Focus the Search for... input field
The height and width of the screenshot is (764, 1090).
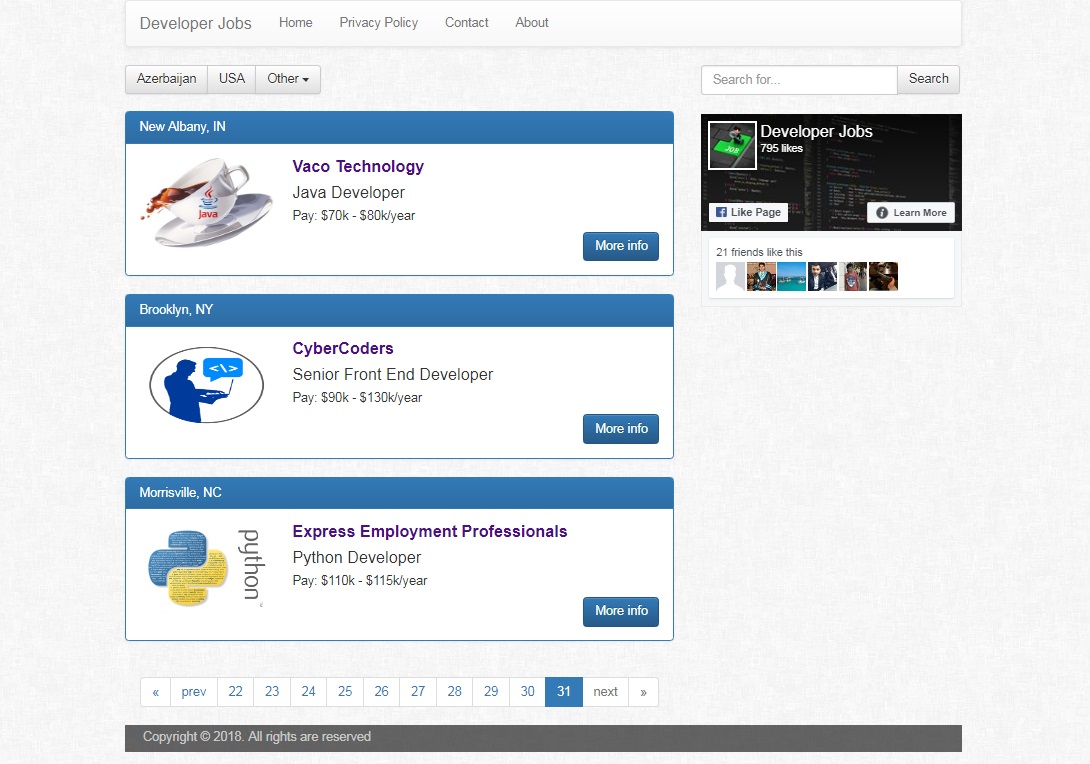pos(799,80)
